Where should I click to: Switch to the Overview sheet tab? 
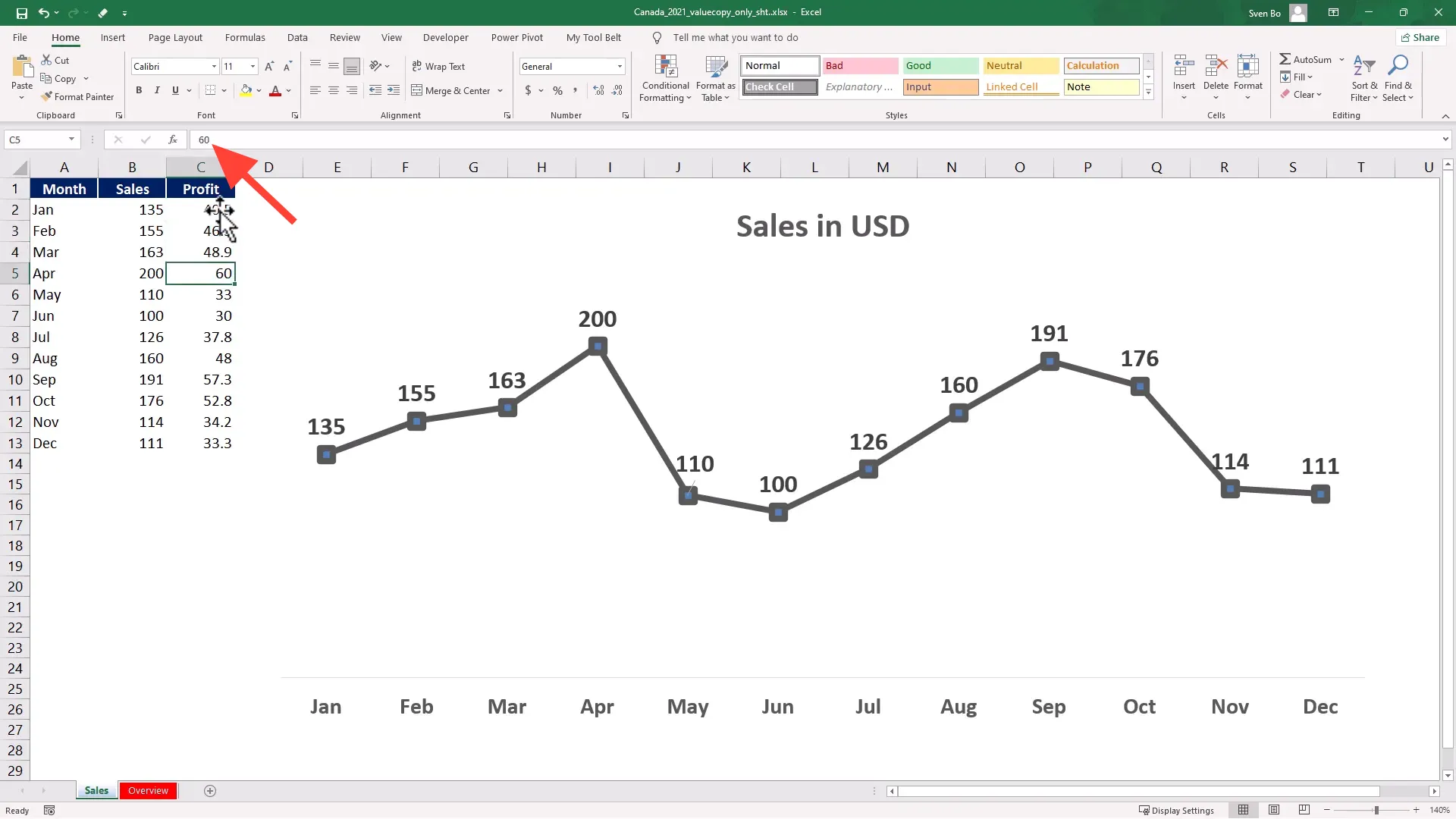148,791
